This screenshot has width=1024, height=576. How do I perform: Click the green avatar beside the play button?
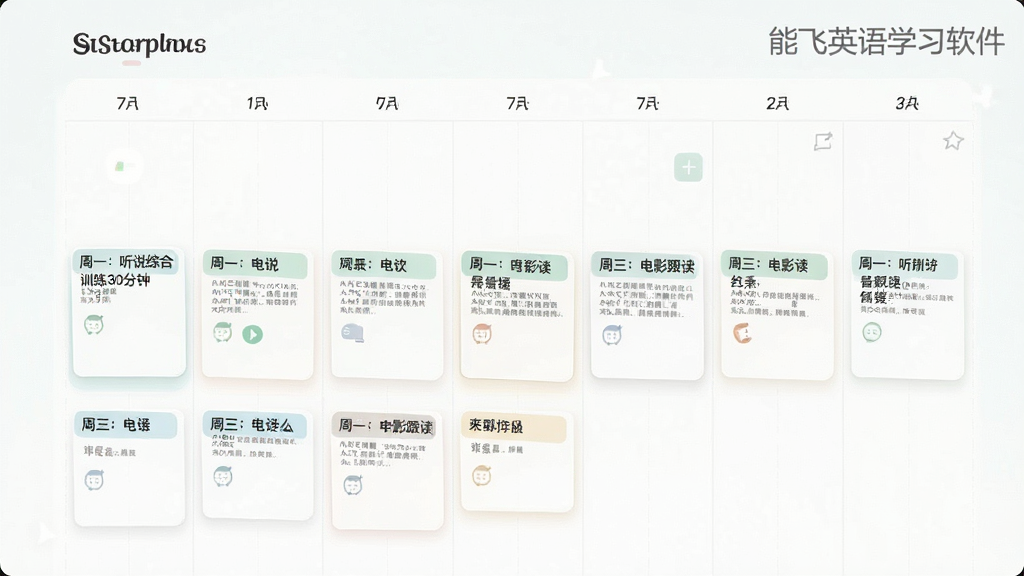[x=223, y=332]
